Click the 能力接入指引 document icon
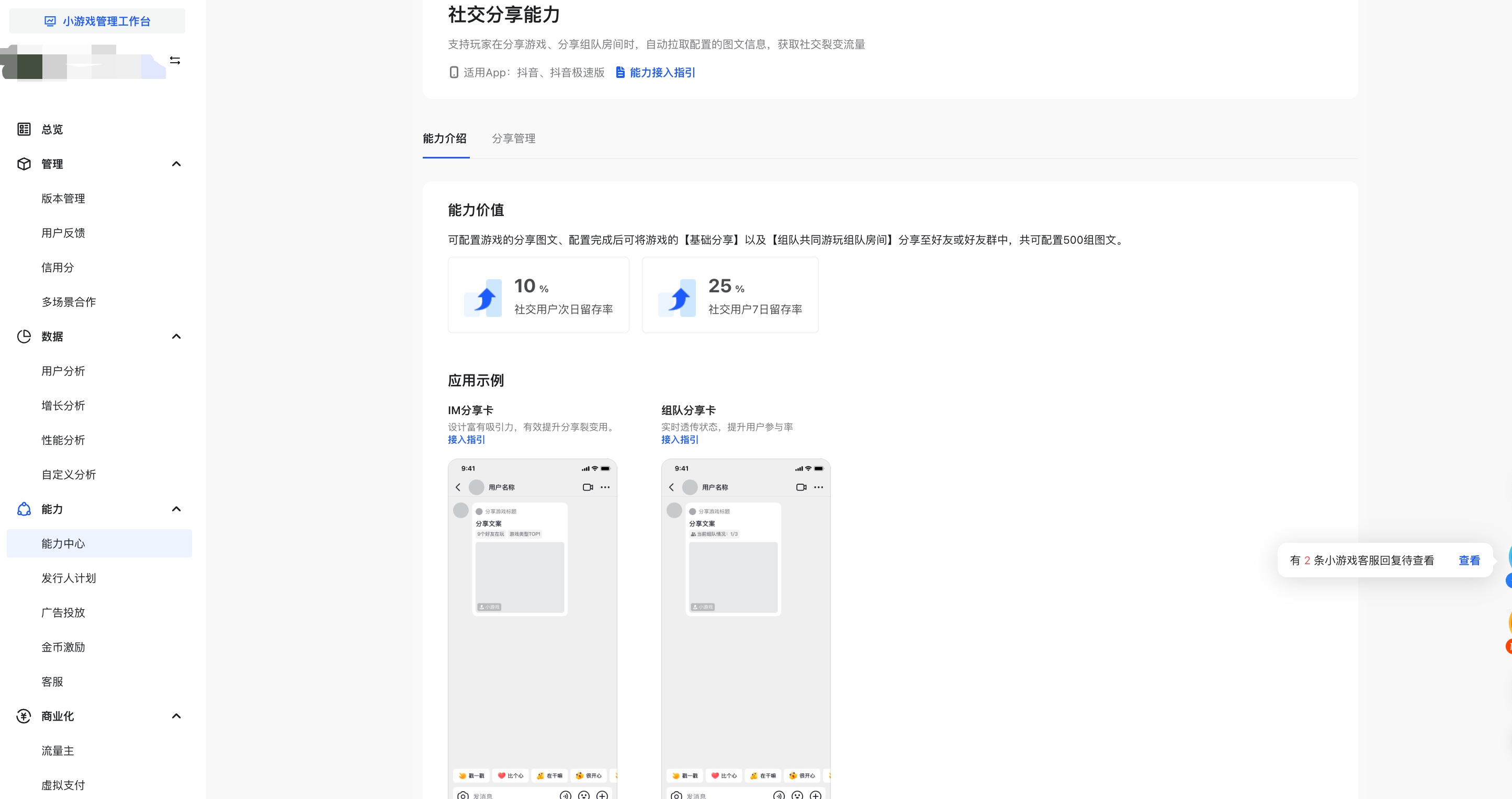This screenshot has height=799, width=1512. coord(620,72)
